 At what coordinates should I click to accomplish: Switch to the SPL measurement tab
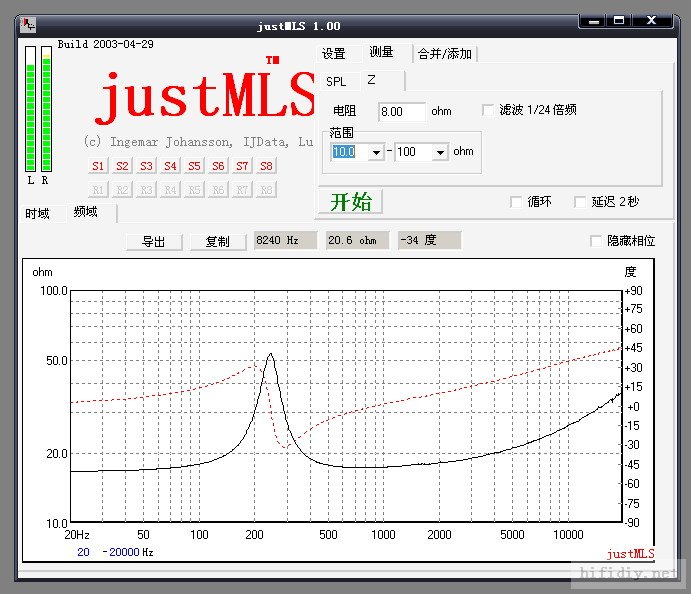pos(336,81)
